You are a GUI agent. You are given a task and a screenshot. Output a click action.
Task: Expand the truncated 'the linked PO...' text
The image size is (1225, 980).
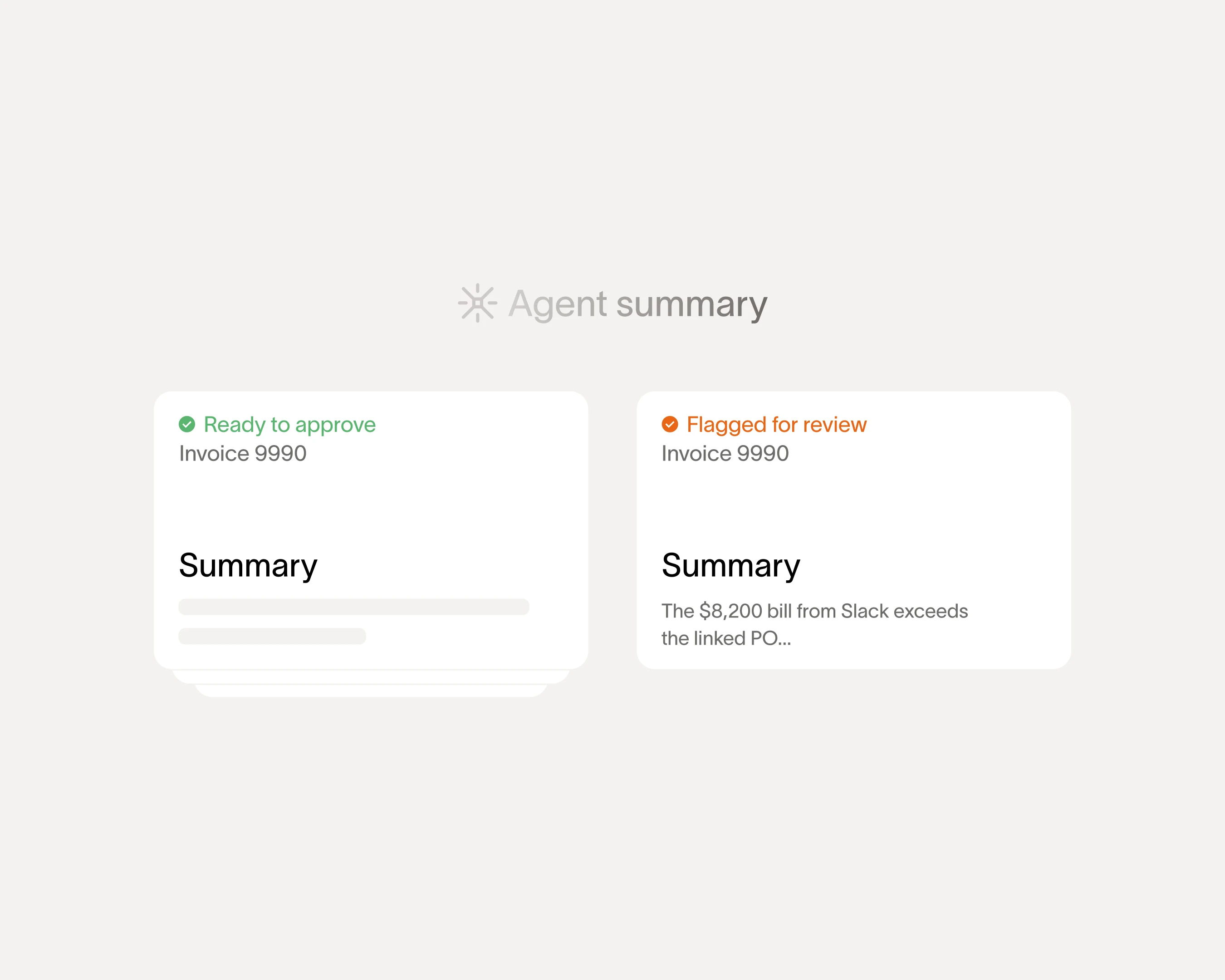(725, 638)
